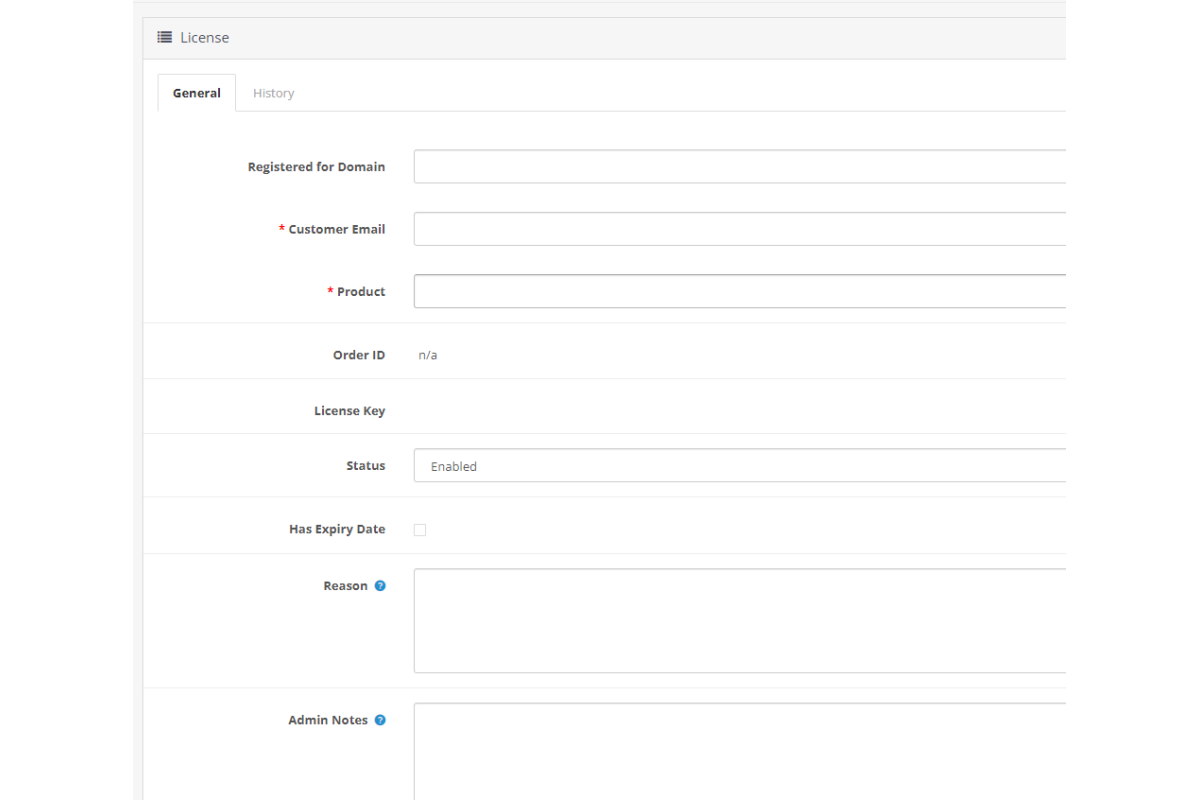
Task: Click the Reason label text
Action: pos(345,586)
